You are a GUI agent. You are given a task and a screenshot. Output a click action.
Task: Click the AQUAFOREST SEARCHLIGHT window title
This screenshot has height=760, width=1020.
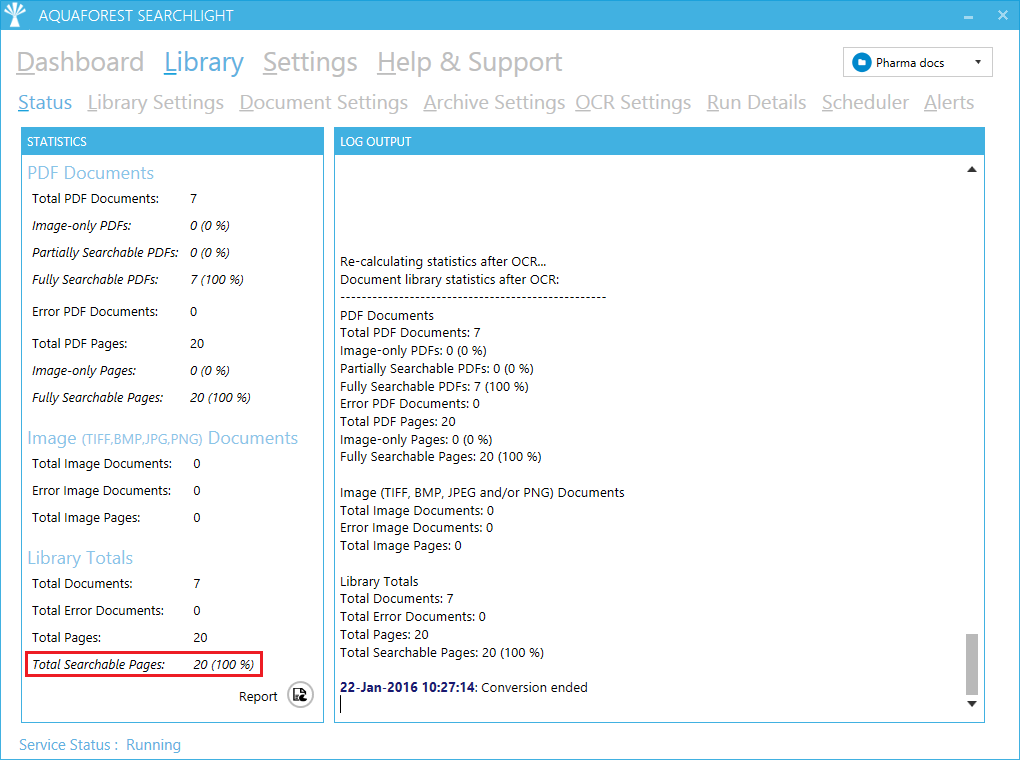click(x=135, y=16)
